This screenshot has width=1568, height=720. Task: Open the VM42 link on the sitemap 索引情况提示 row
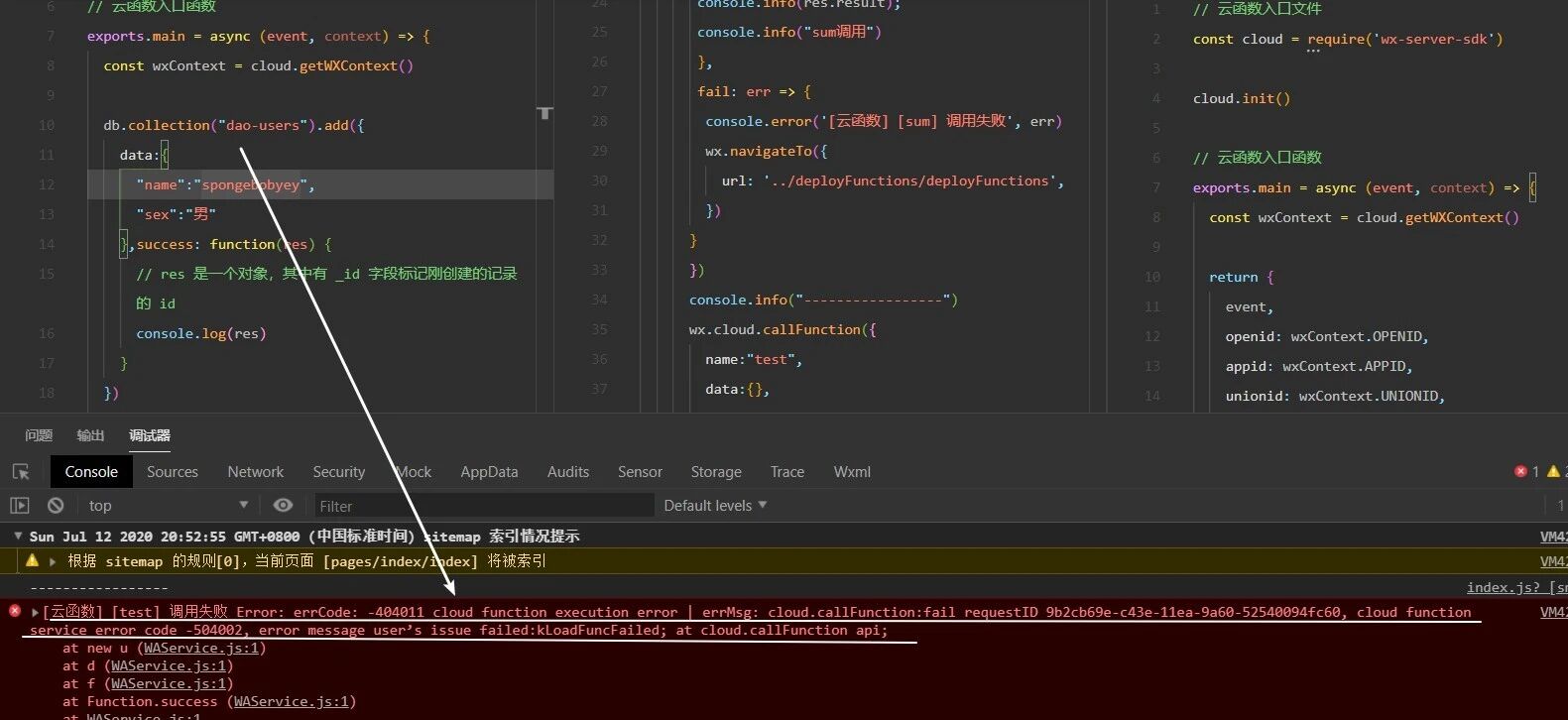pos(1554,537)
